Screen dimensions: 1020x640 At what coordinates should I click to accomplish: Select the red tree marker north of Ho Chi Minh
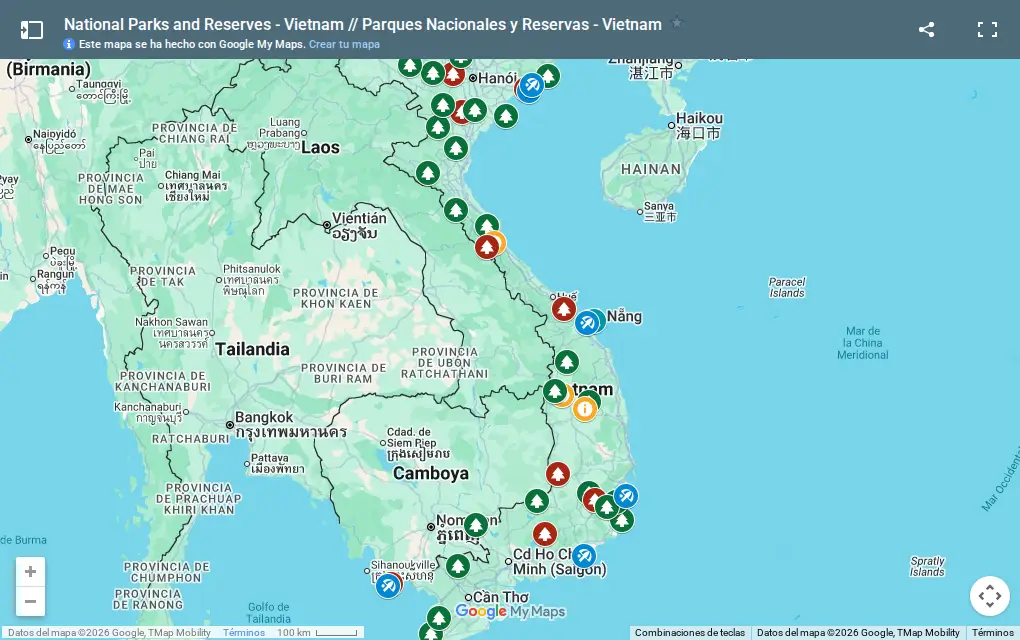click(x=545, y=535)
